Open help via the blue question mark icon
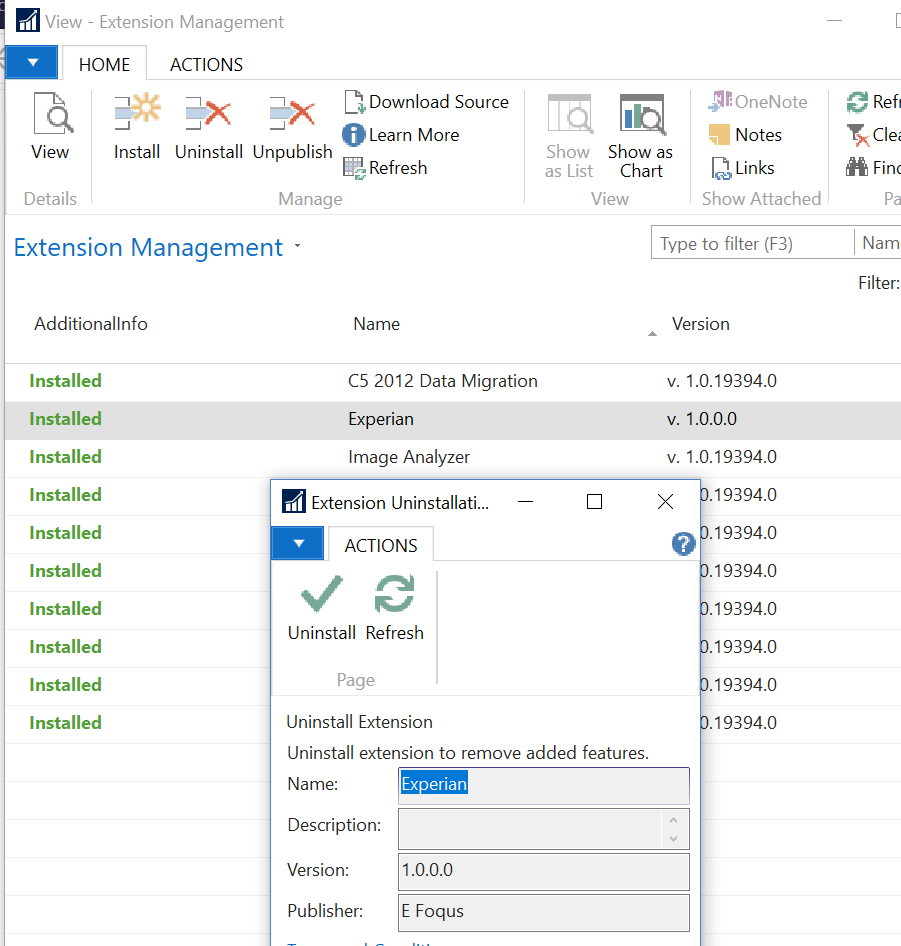Screen dimensions: 901x946 (683, 544)
